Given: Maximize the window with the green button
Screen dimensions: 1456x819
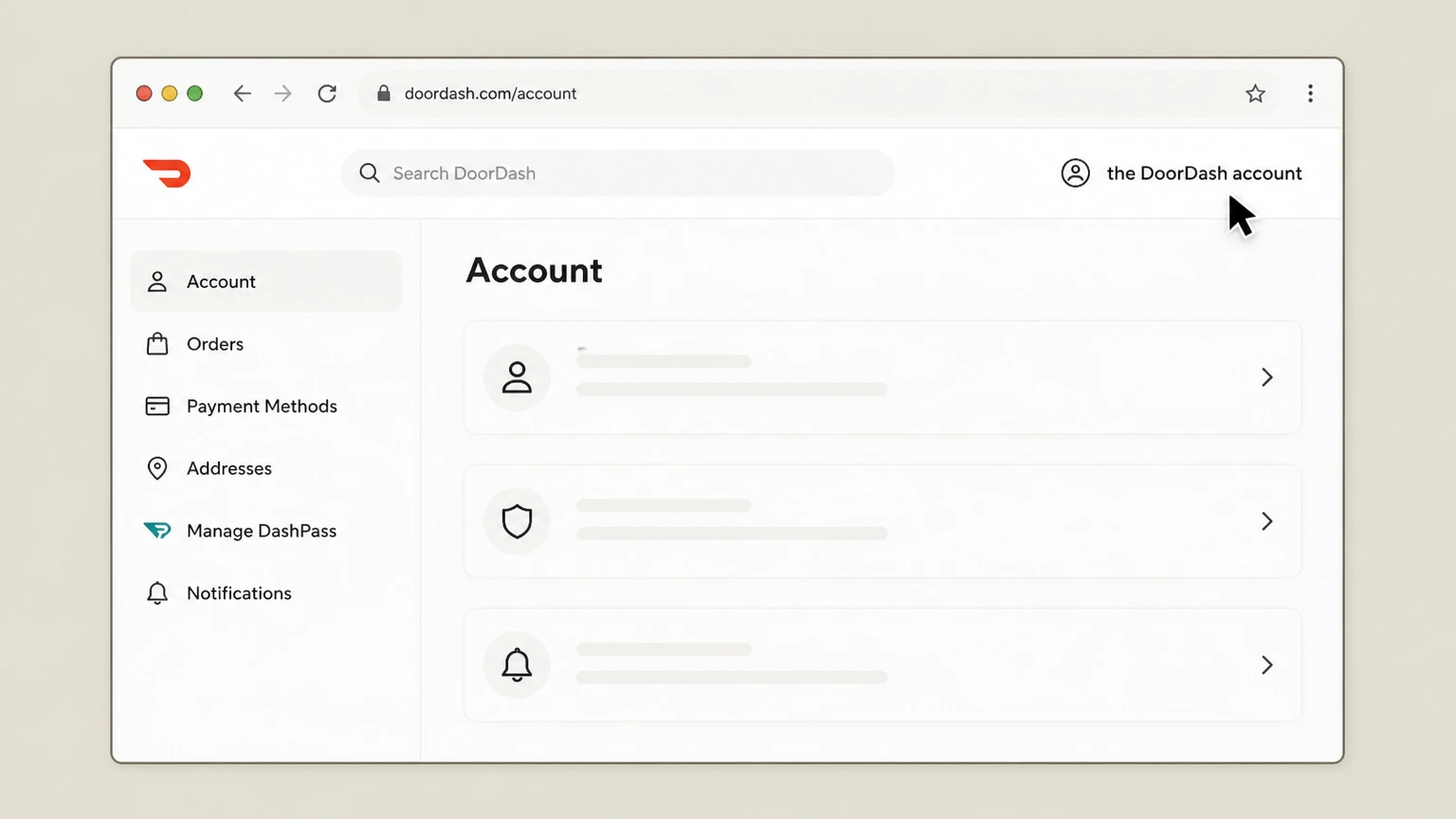Looking at the screenshot, I should coord(194,93).
